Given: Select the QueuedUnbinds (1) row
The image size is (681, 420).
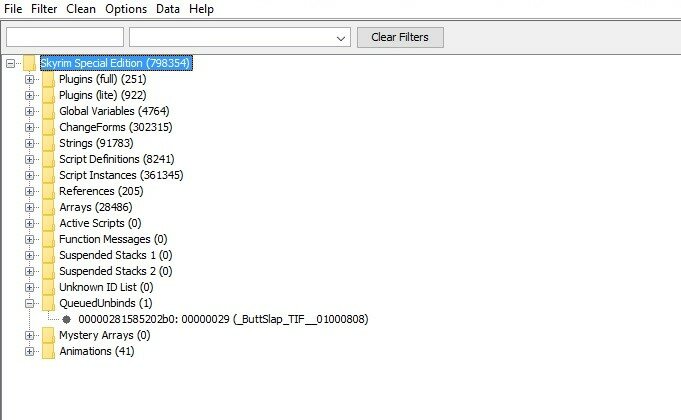Looking at the screenshot, I should 106,304.
